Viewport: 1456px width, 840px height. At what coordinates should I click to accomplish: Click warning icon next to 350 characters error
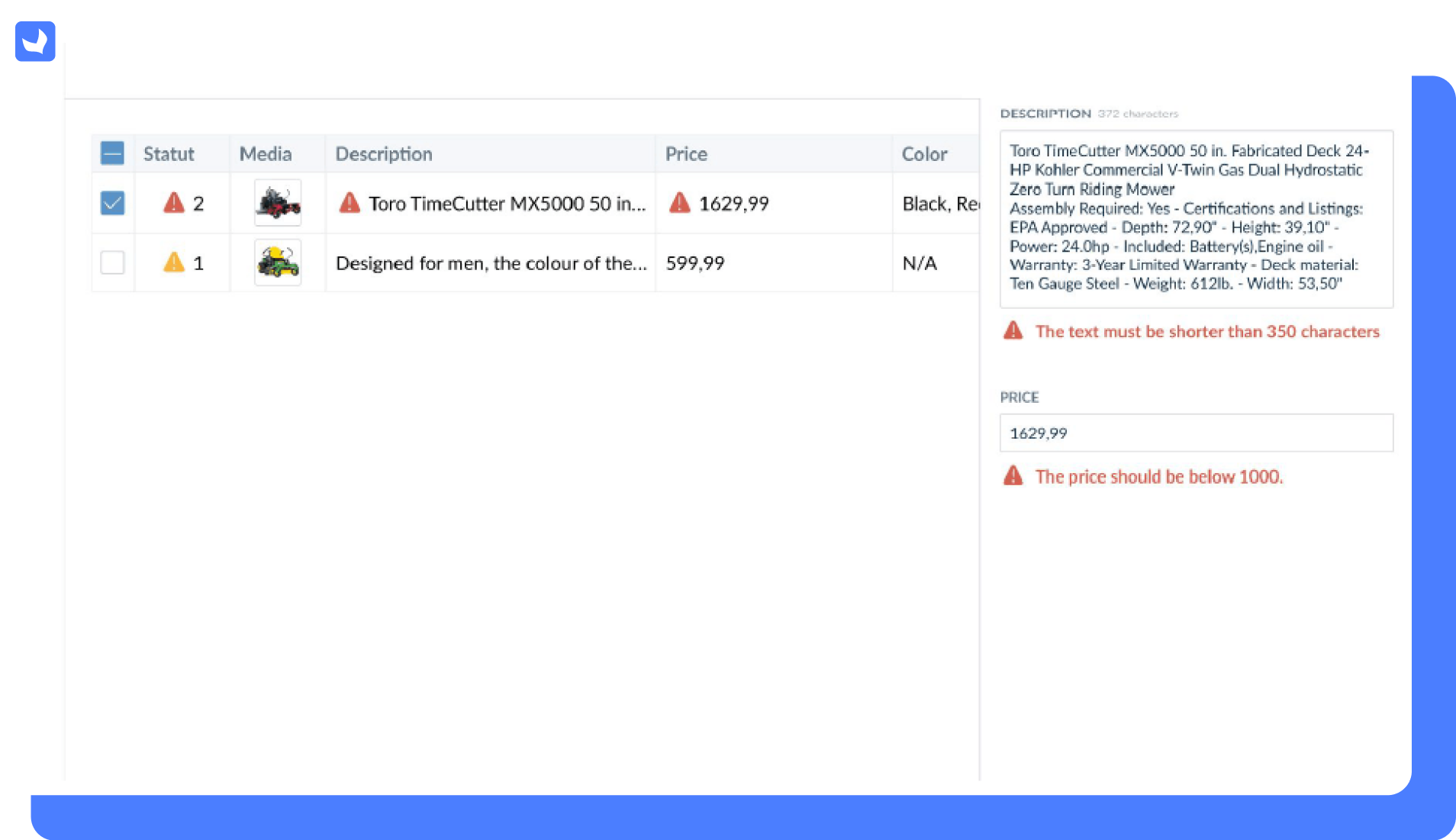pos(1013,331)
